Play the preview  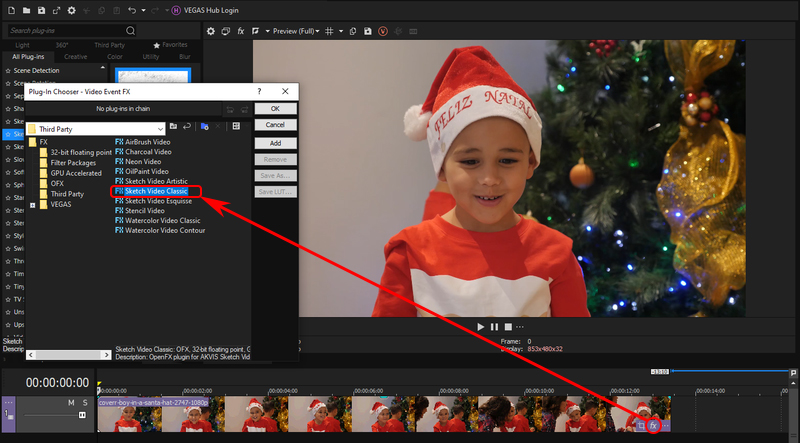(x=480, y=327)
